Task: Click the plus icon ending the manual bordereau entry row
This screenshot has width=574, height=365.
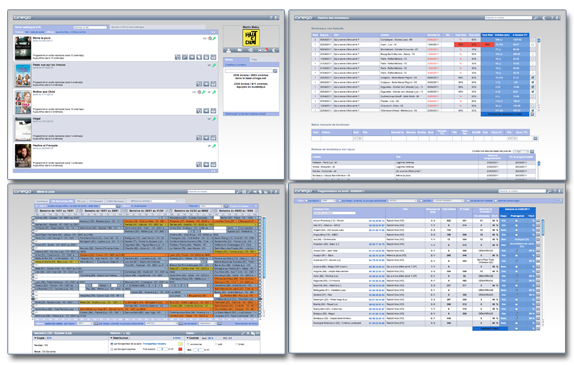Action: click(x=535, y=138)
